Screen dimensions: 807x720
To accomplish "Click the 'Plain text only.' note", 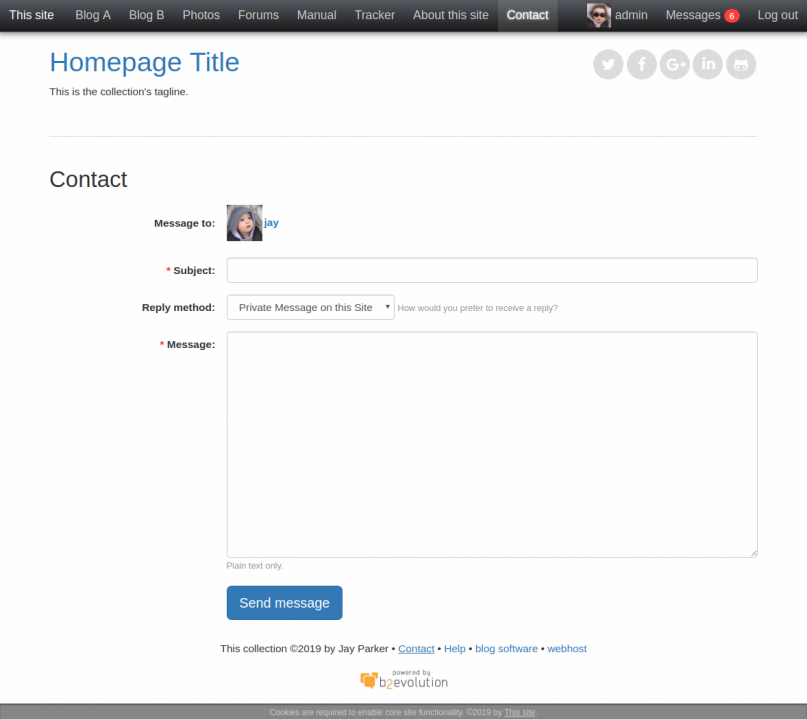I will point(255,566).
